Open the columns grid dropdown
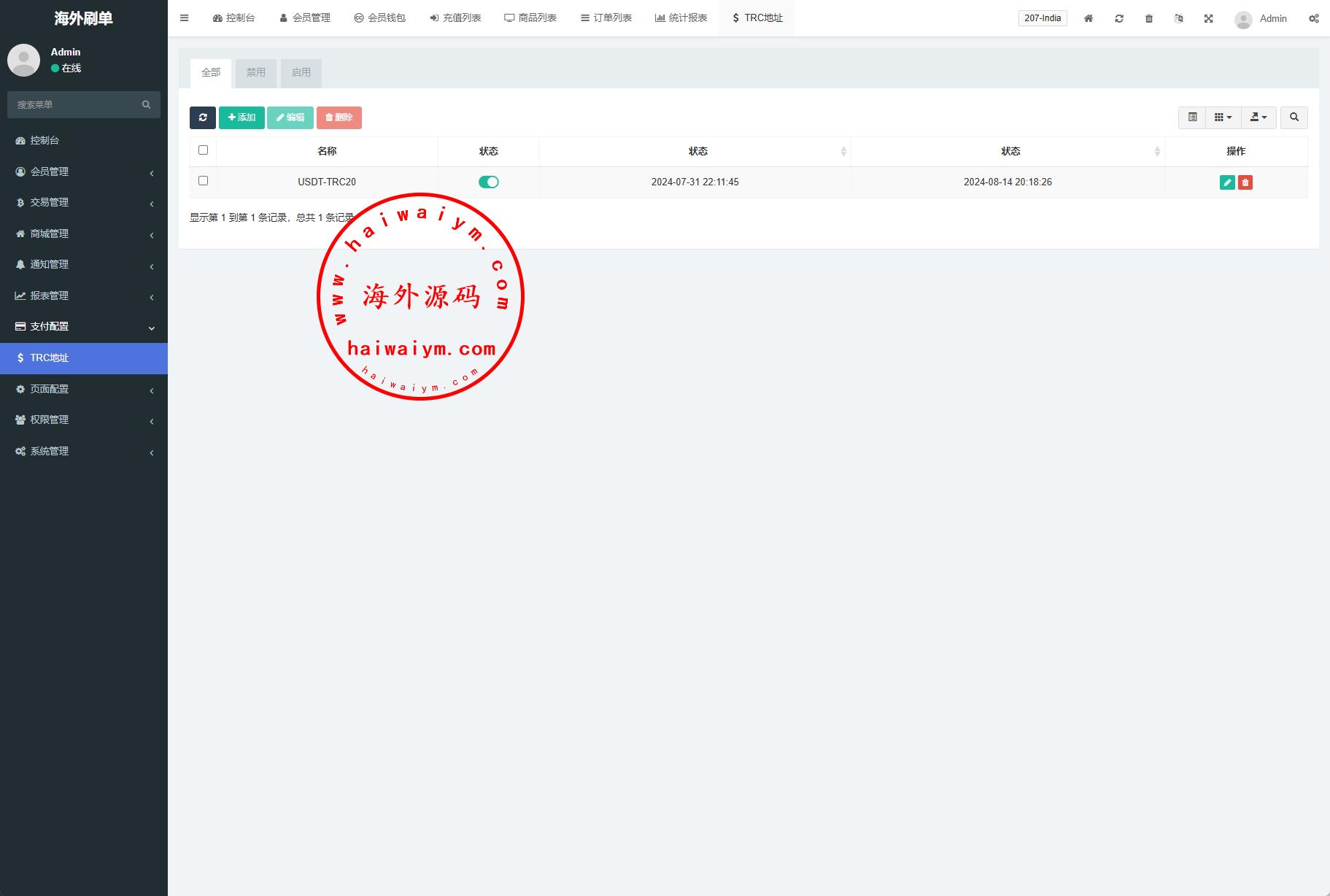The image size is (1330, 896). click(x=1223, y=117)
